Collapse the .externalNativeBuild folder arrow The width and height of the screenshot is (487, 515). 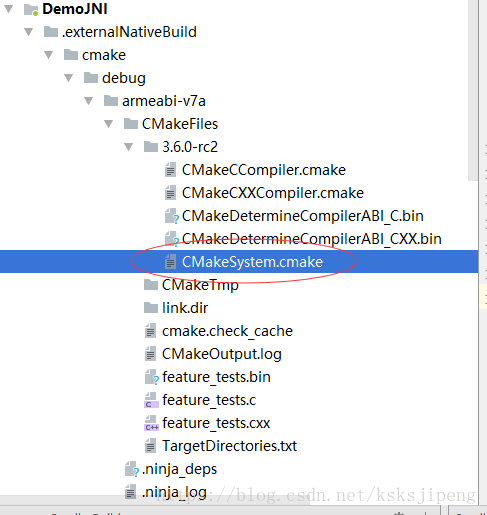[29, 32]
